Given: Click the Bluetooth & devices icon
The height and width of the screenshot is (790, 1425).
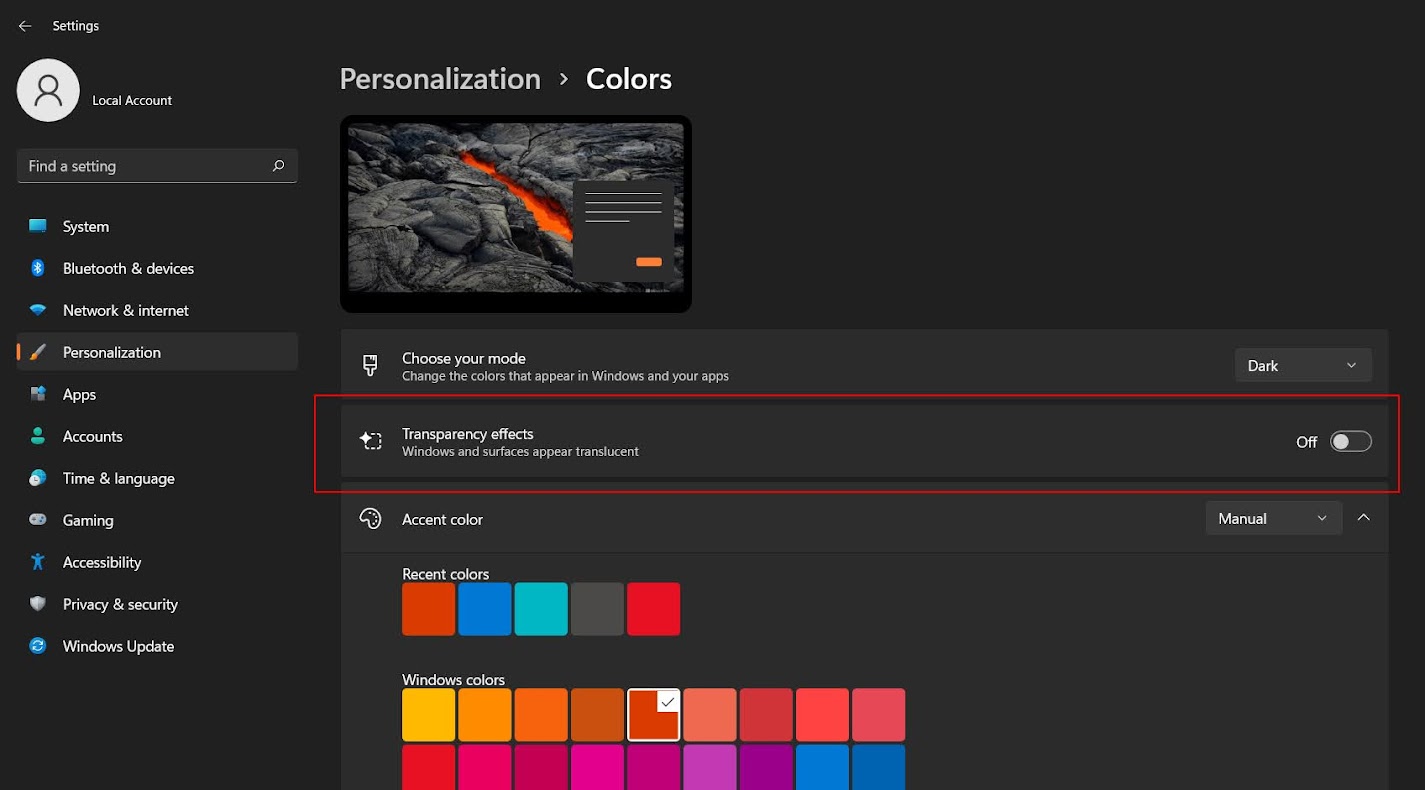Looking at the screenshot, I should [38, 268].
